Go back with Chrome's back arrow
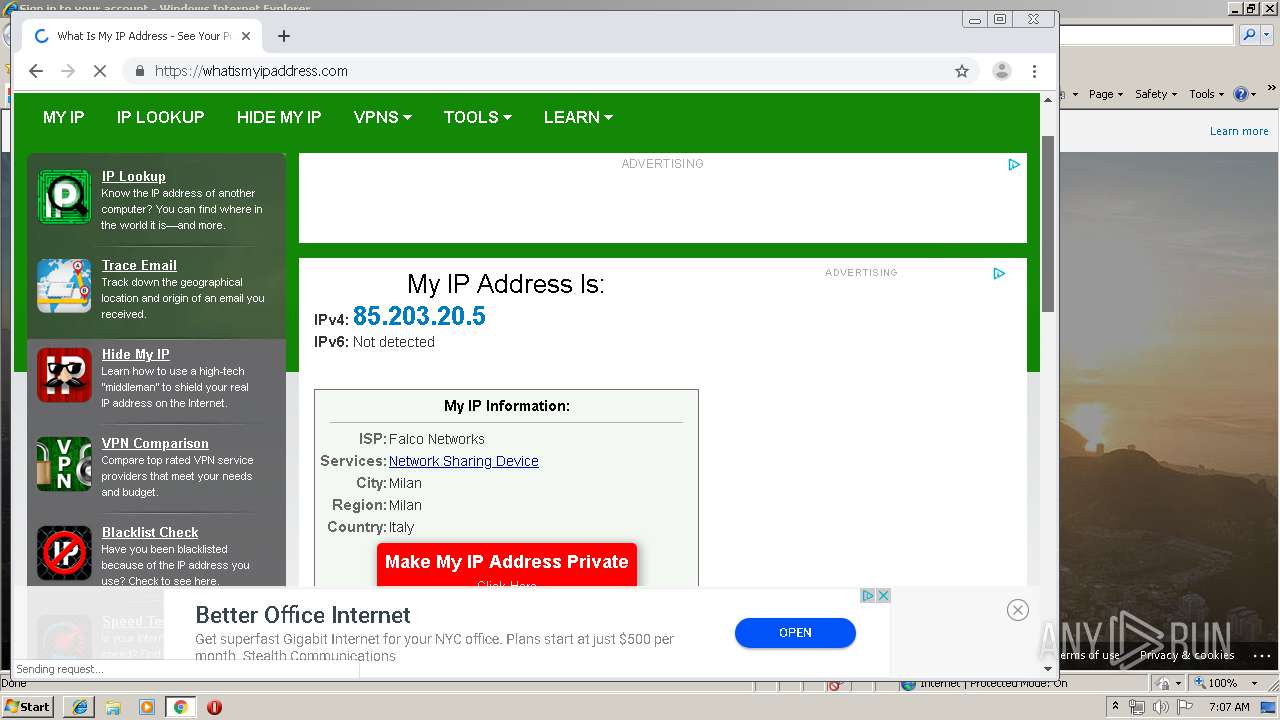 click(36, 71)
